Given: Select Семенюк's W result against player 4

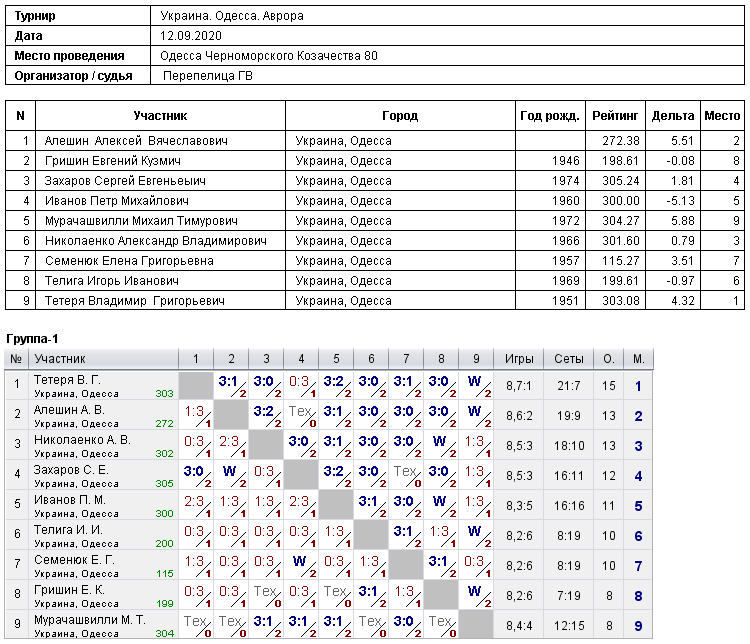Looking at the screenshot, I should click(301, 565).
